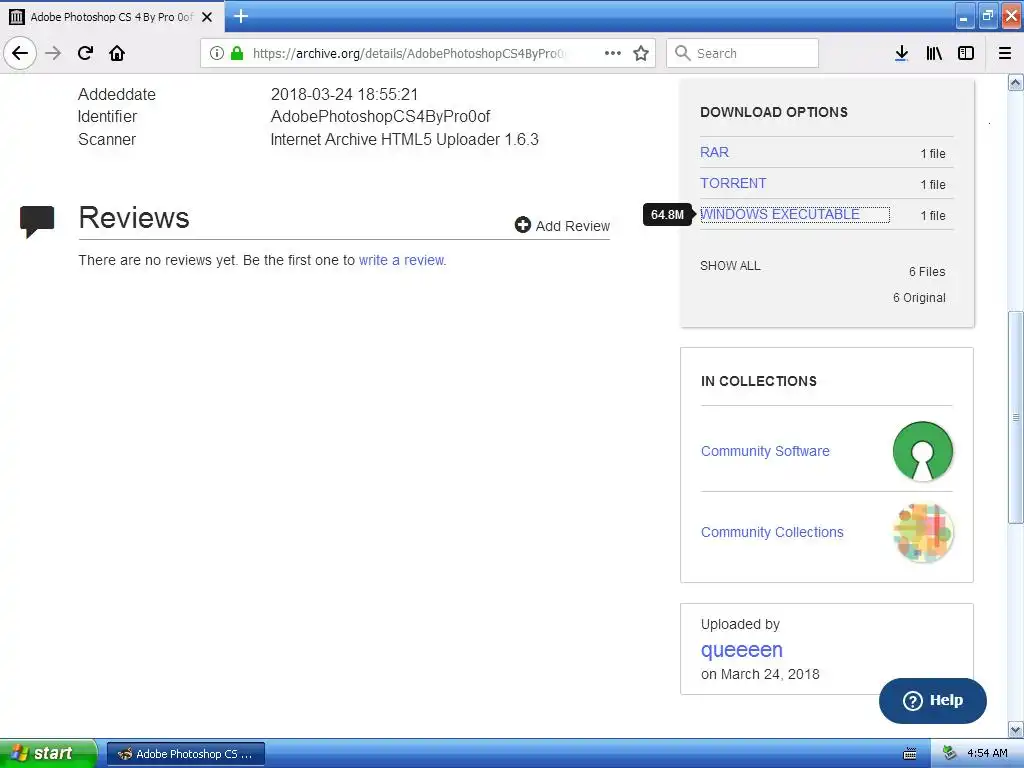The height and width of the screenshot is (768, 1024).
Task: Go back using the browser back arrow
Action: tap(20, 53)
